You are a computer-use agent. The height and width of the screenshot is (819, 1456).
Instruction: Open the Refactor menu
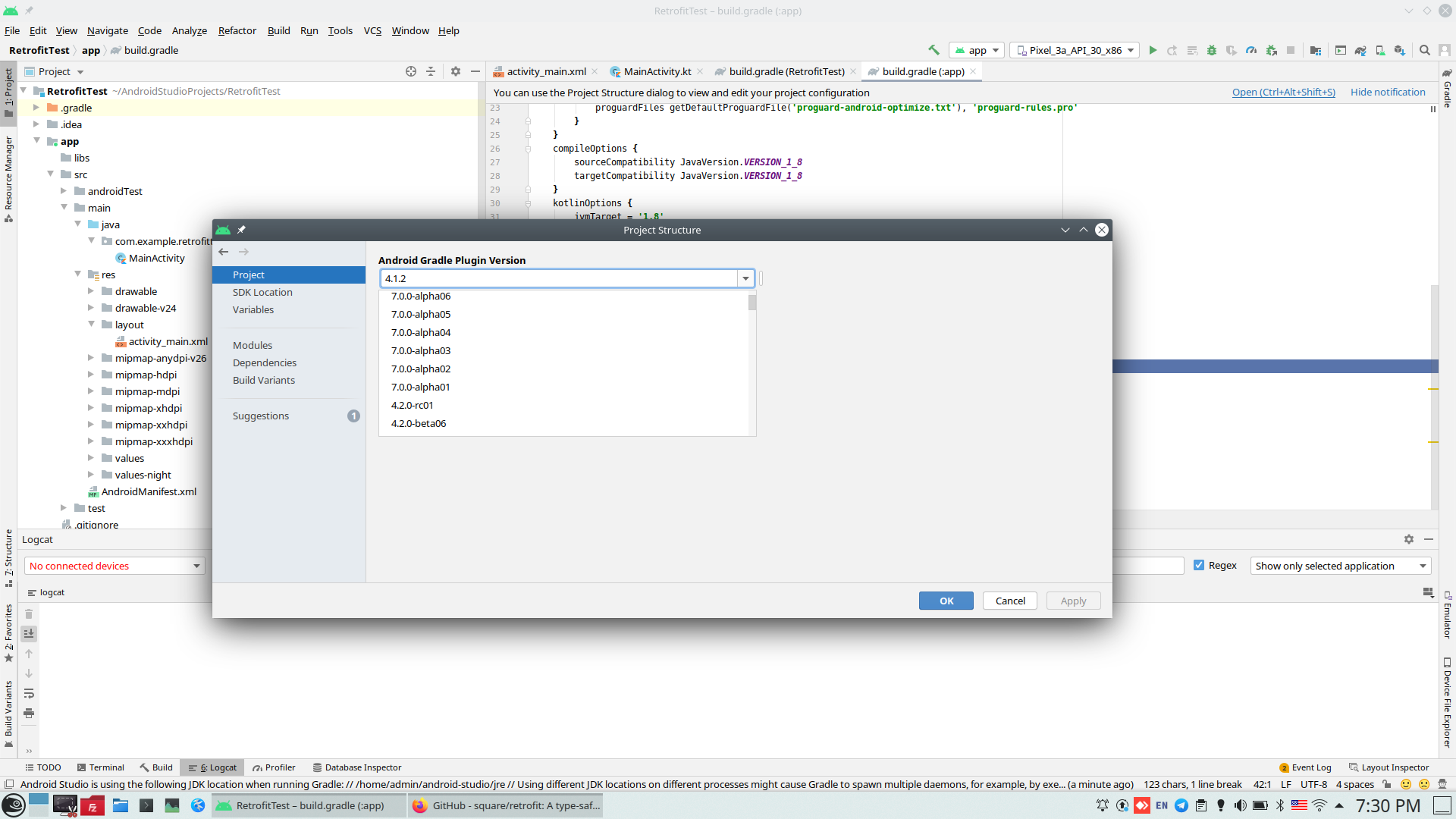[237, 30]
